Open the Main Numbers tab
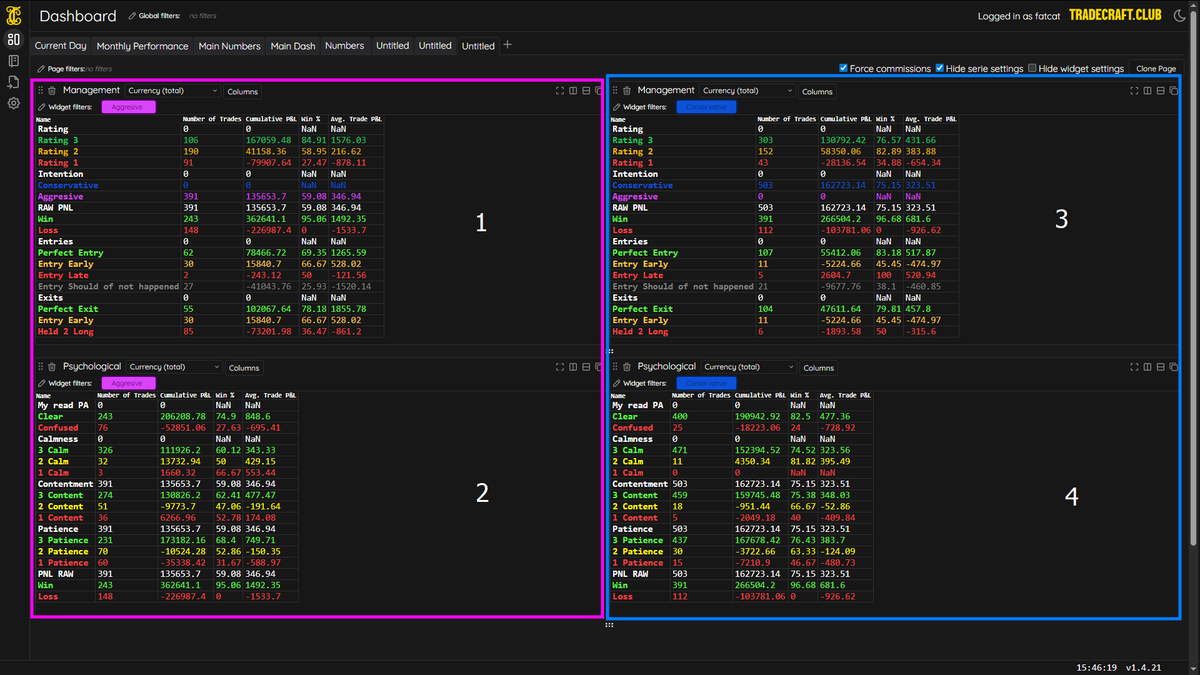 [230, 45]
